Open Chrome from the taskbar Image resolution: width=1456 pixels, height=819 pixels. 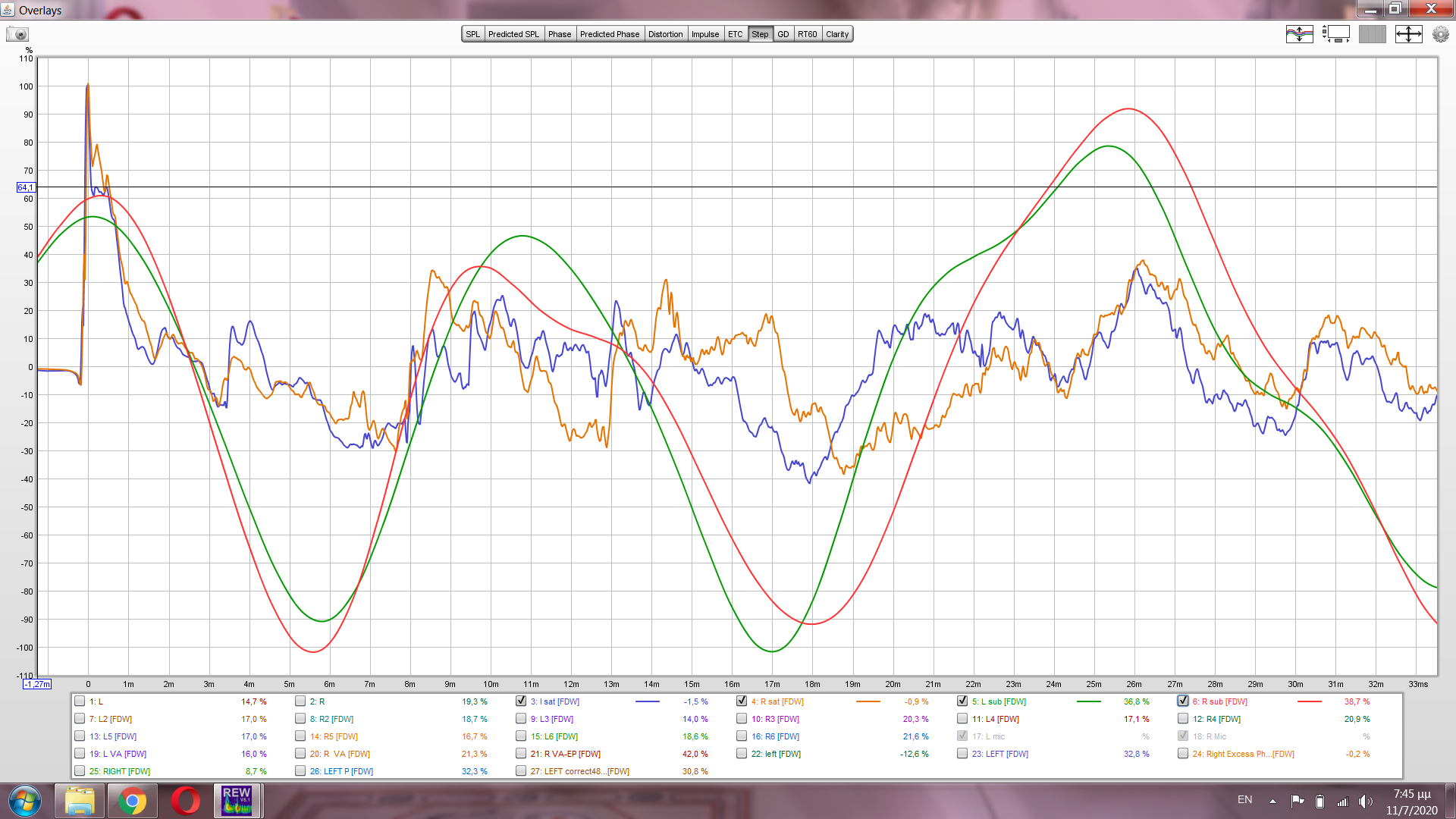coord(132,800)
